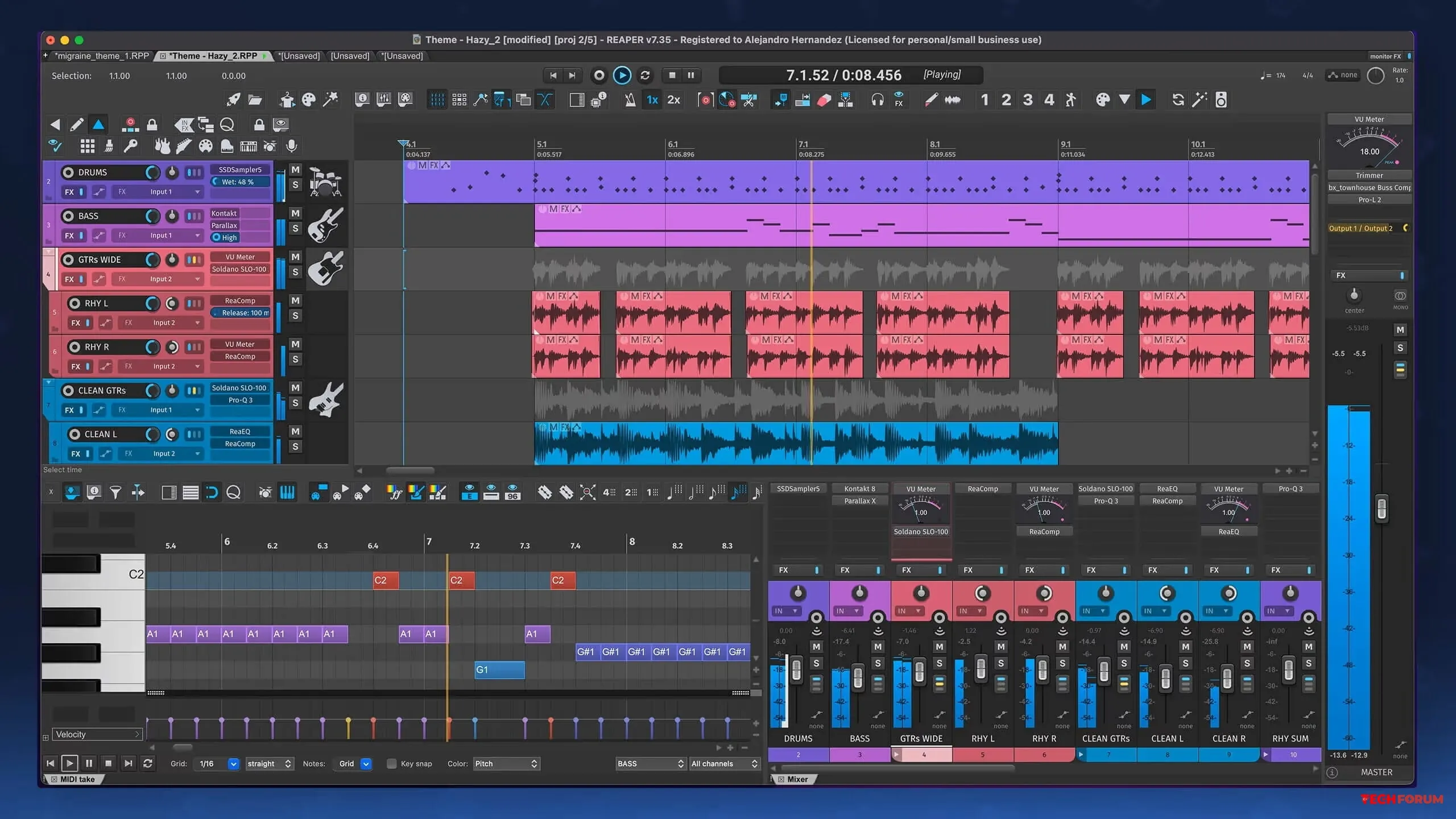Click the C2 note at bar 7
The height and width of the screenshot is (819, 1456).
point(461,580)
